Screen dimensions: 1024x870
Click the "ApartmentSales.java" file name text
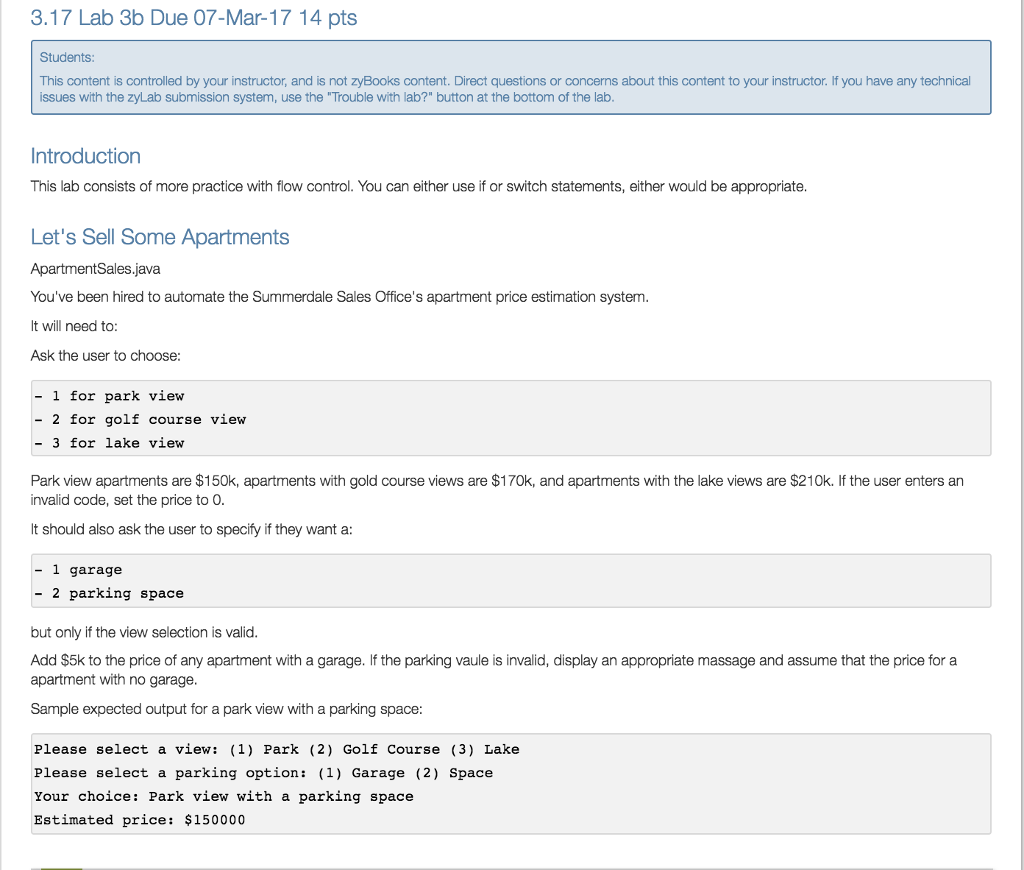[x=96, y=268]
